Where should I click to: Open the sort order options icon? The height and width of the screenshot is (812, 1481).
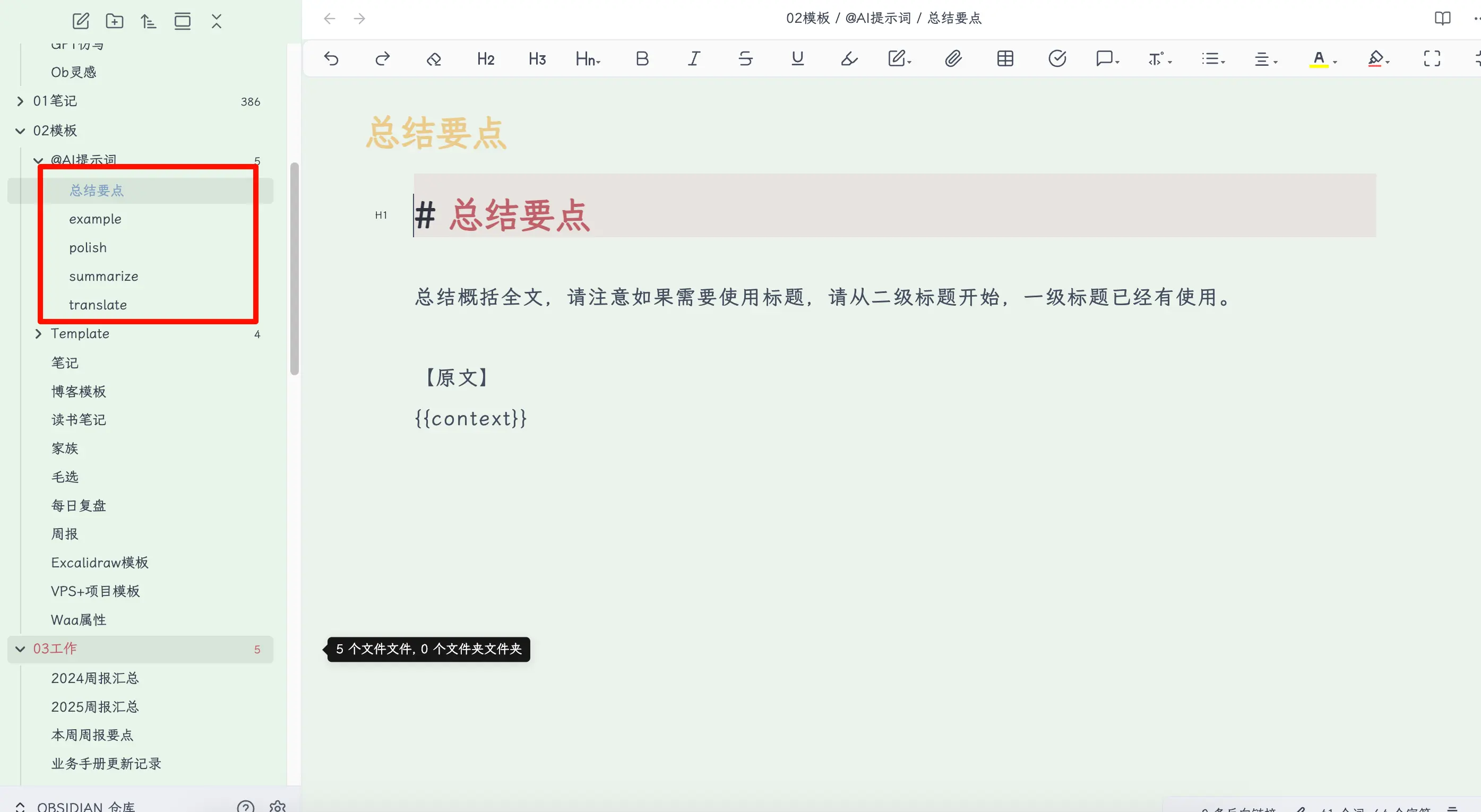click(x=148, y=21)
